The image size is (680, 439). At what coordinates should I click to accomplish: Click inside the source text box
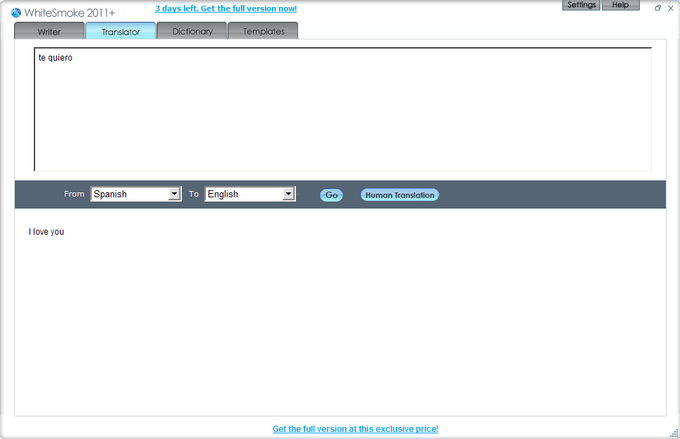tap(343, 109)
